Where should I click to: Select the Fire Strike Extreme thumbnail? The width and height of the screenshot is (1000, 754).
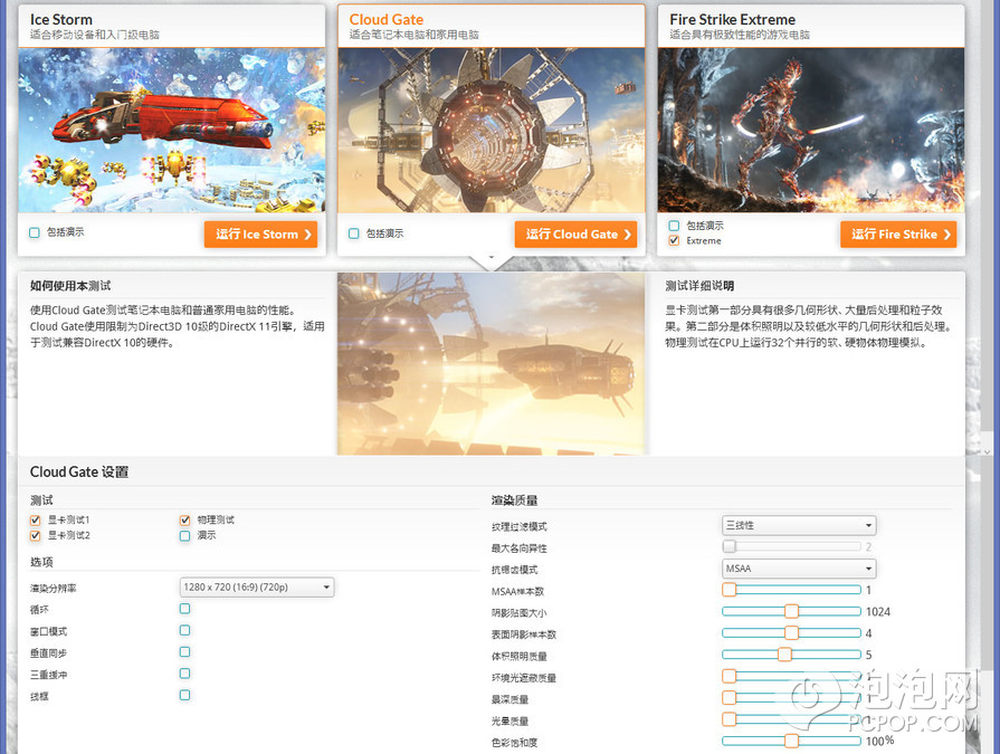[x=811, y=130]
